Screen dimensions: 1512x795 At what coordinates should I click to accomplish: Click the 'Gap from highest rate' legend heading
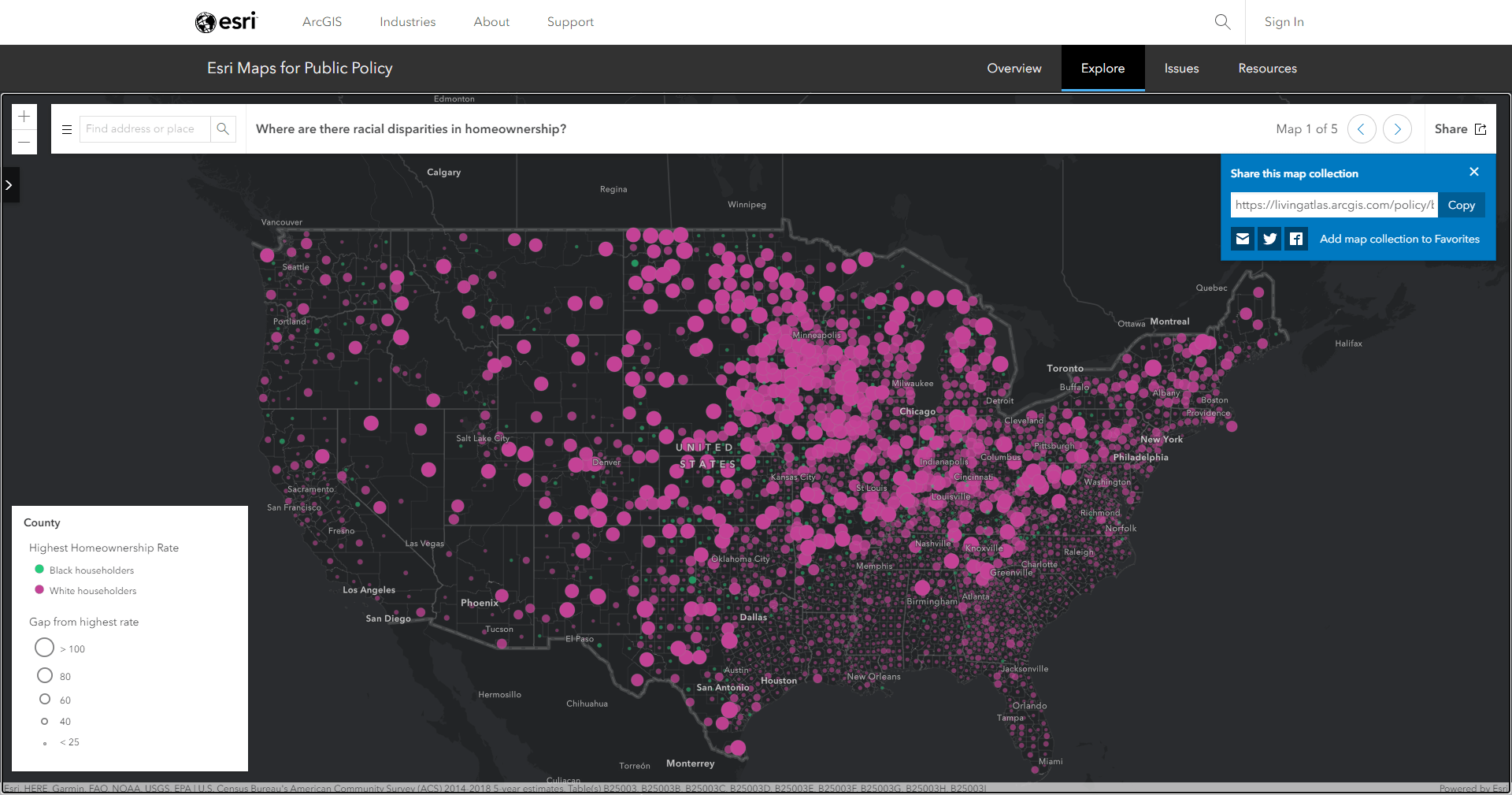coord(83,622)
